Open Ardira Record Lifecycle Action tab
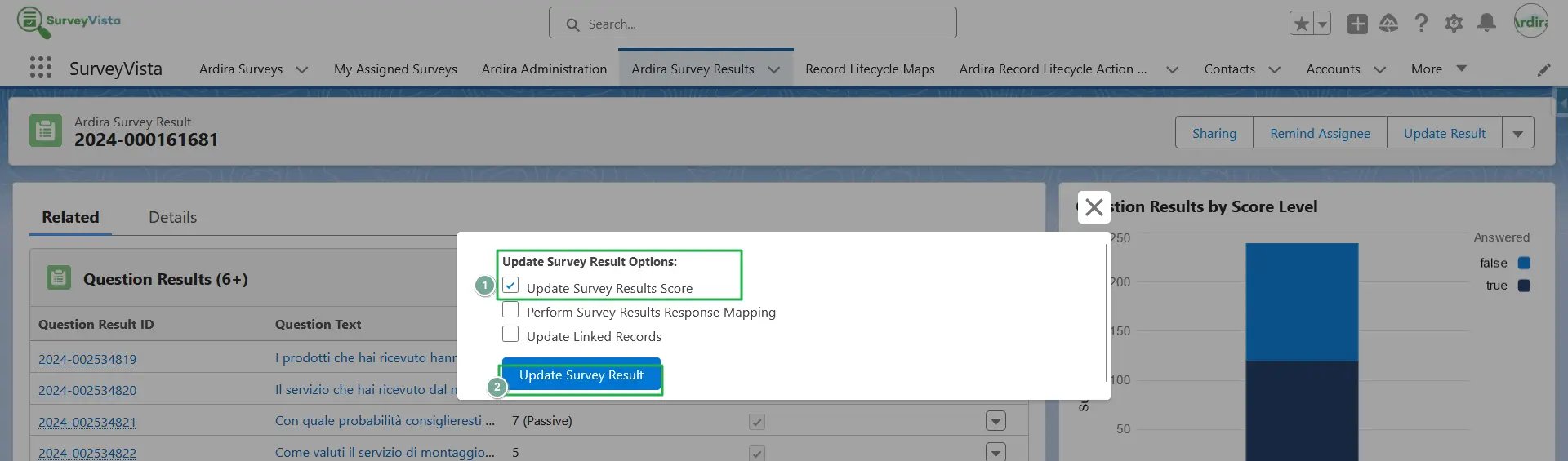Viewport: 1568px width, 461px height. tap(1053, 69)
